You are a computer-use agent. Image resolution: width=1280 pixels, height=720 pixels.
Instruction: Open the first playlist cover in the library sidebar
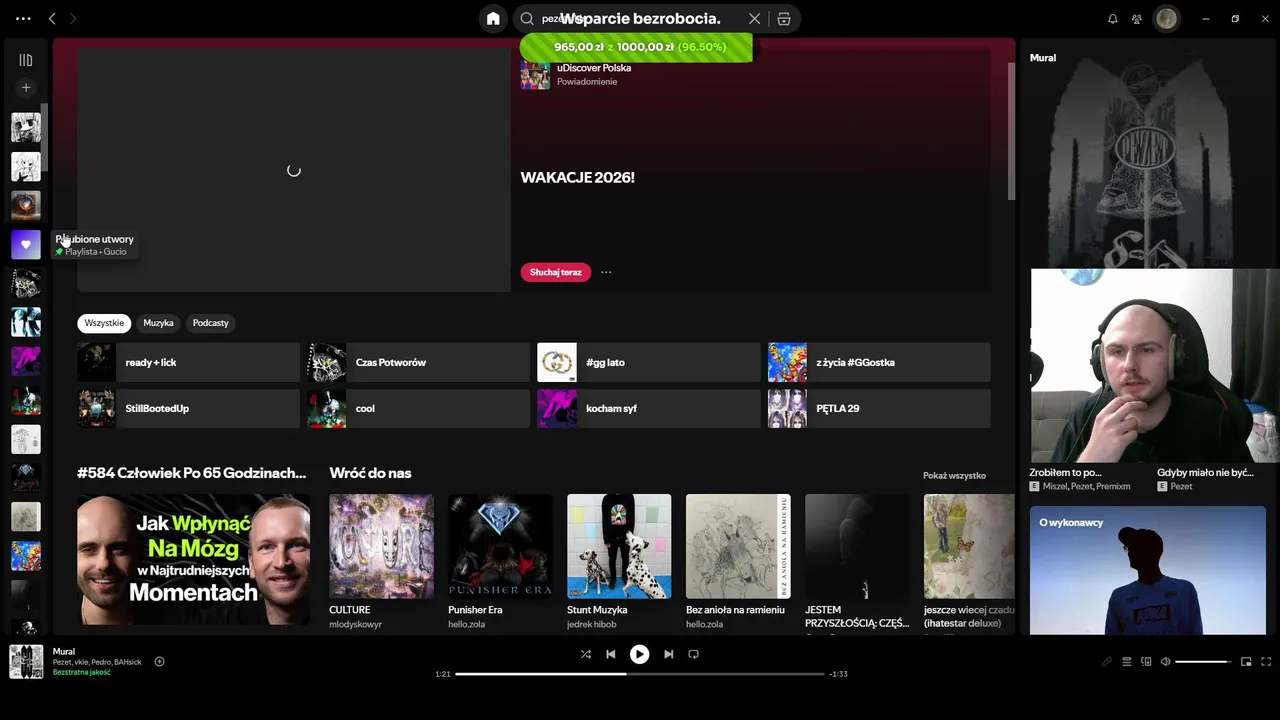26,127
